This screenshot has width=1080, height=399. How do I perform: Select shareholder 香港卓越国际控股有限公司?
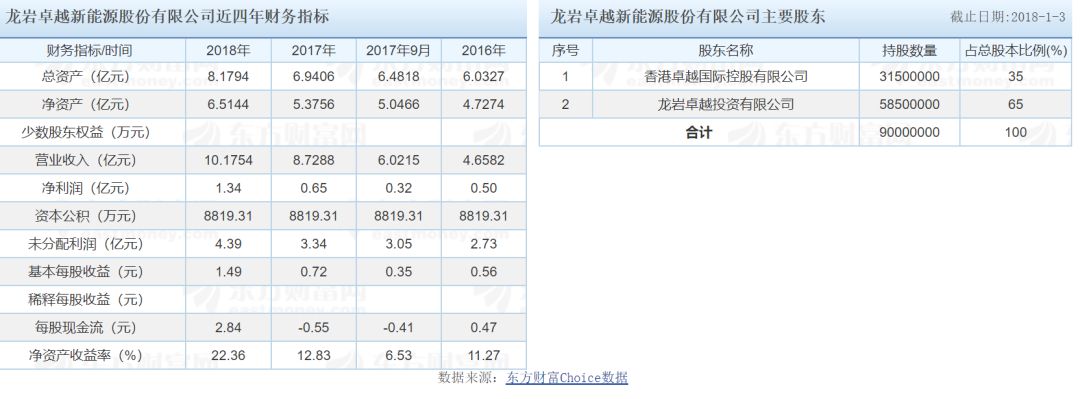(726, 76)
